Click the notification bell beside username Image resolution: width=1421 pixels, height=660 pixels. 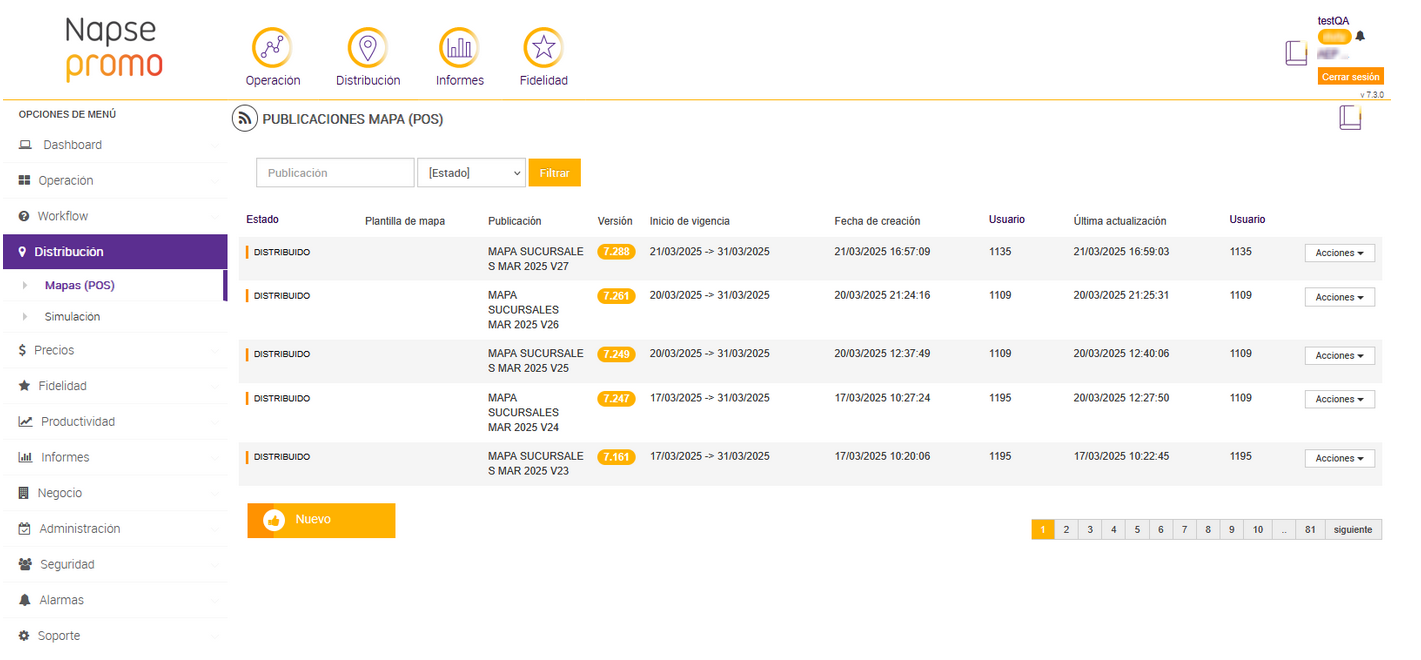pyautogui.click(x=1360, y=36)
